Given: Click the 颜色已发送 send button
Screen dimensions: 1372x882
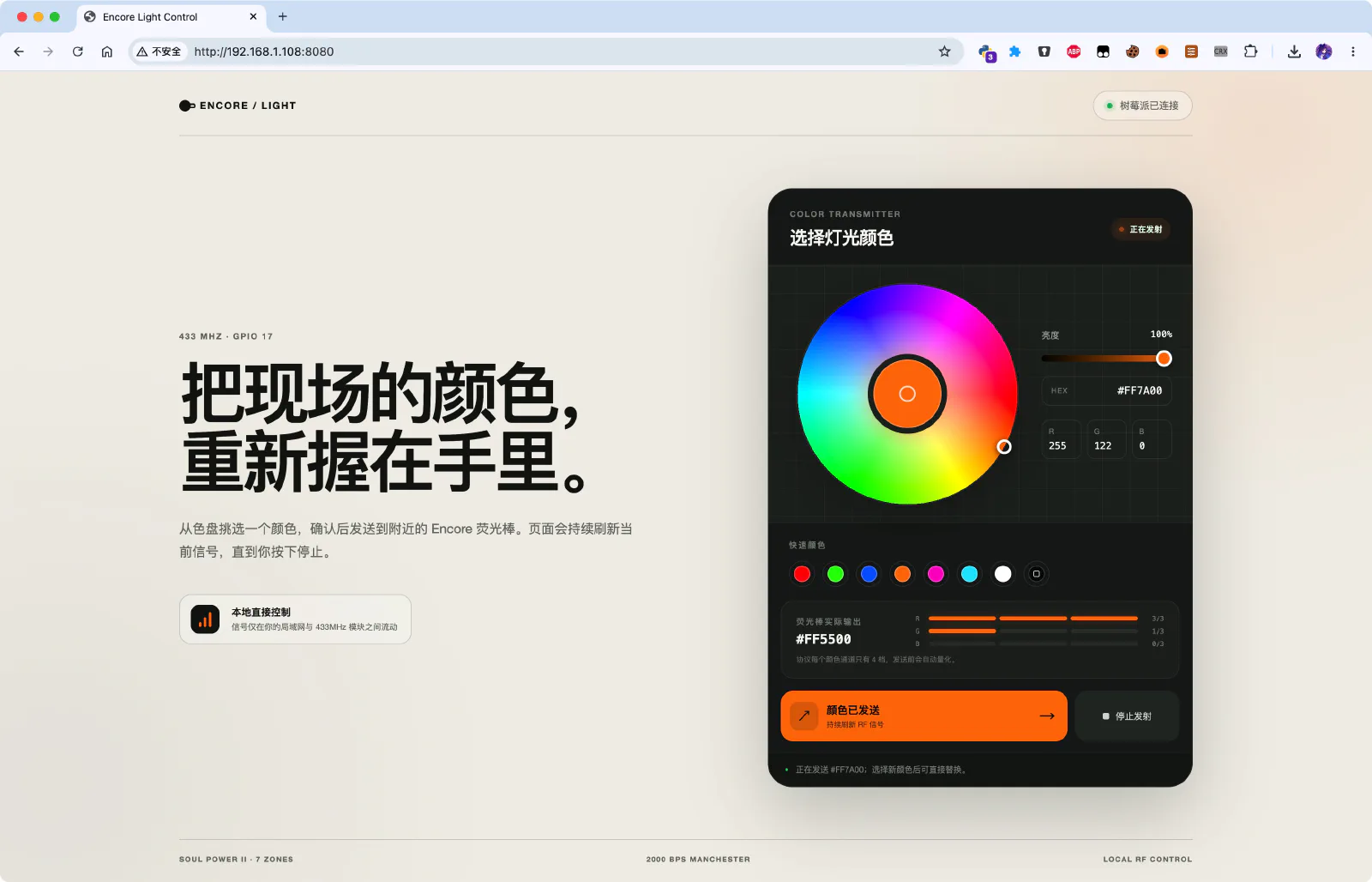Looking at the screenshot, I should click(x=924, y=716).
